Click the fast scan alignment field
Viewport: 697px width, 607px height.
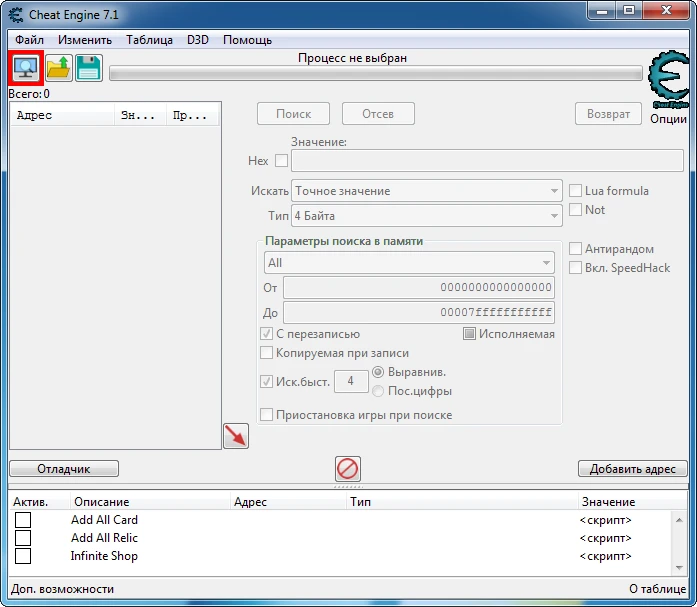(x=351, y=381)
